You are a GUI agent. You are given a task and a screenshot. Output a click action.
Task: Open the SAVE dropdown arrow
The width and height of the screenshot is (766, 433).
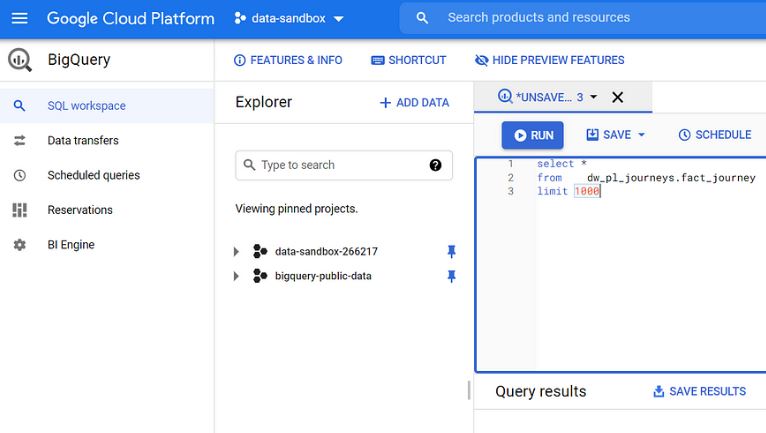[641, 135]
